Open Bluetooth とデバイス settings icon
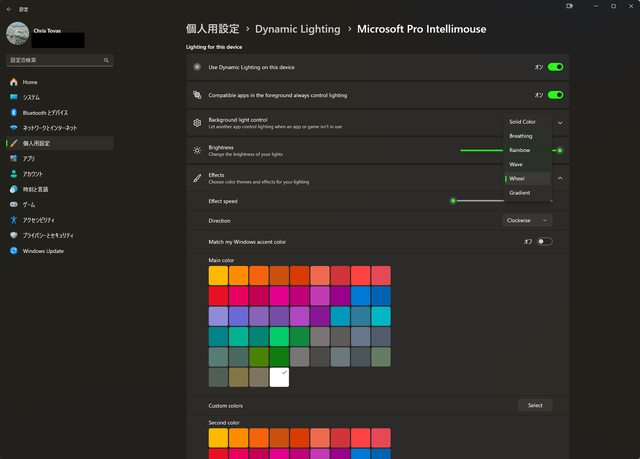Screen dimensions: 640x459 14,113
